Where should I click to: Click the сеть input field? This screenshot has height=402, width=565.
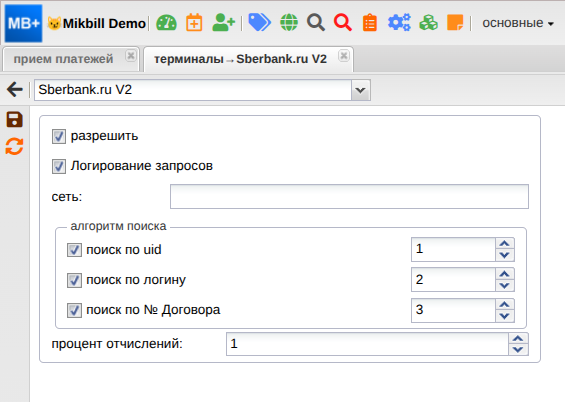tap(349, 197)
